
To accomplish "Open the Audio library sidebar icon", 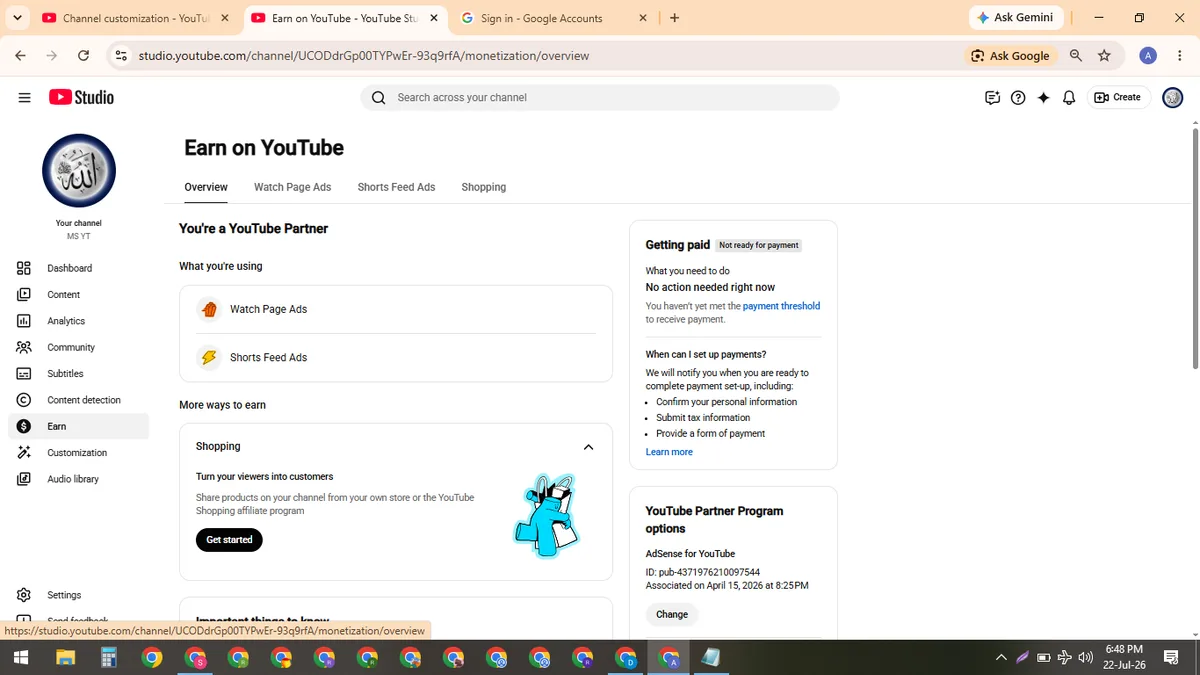I will [x=24, y=479].
